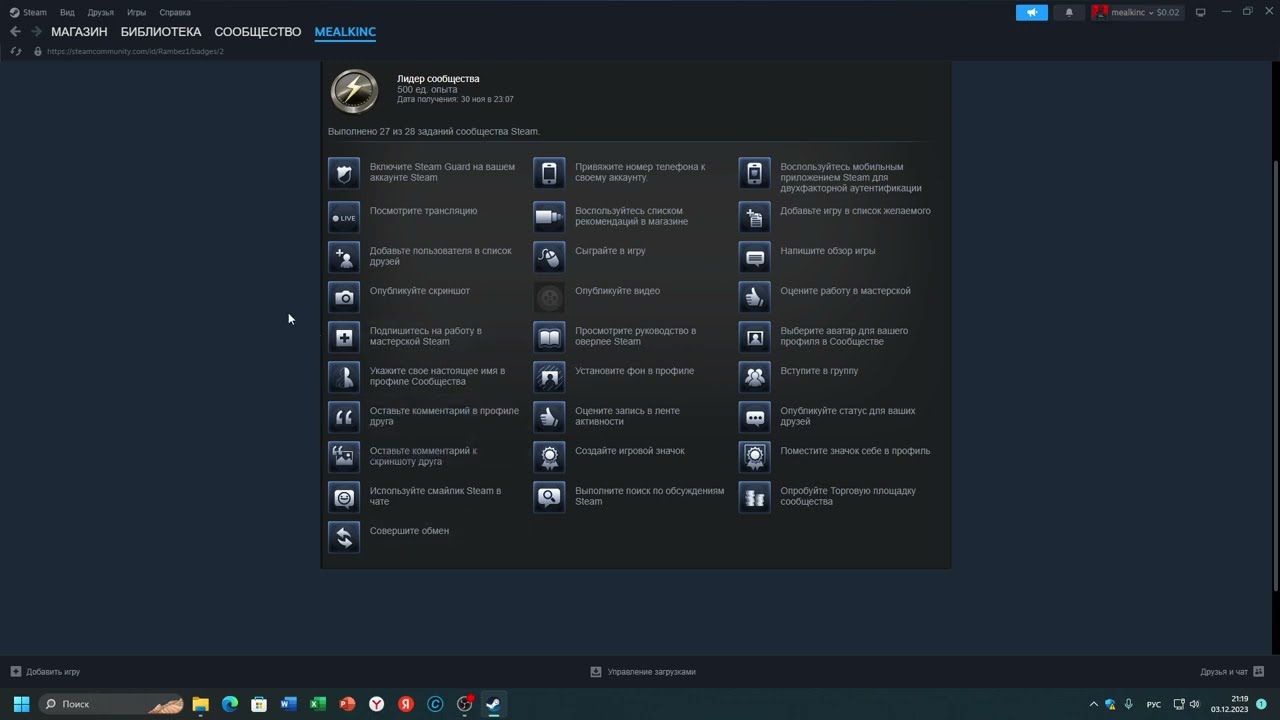Open the Steam menu

tap(28, 12)
